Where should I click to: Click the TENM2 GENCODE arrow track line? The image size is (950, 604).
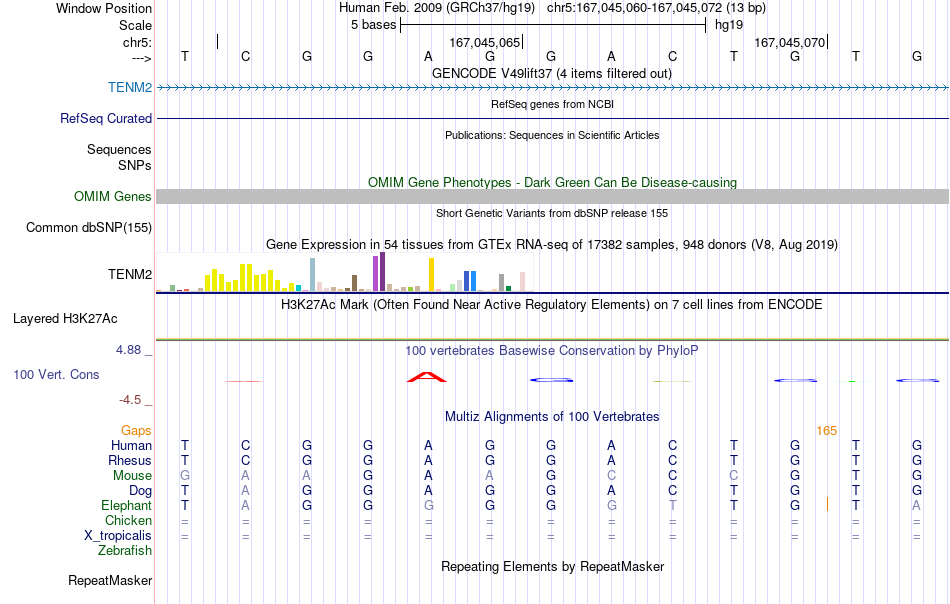click(x=552, y=88)
